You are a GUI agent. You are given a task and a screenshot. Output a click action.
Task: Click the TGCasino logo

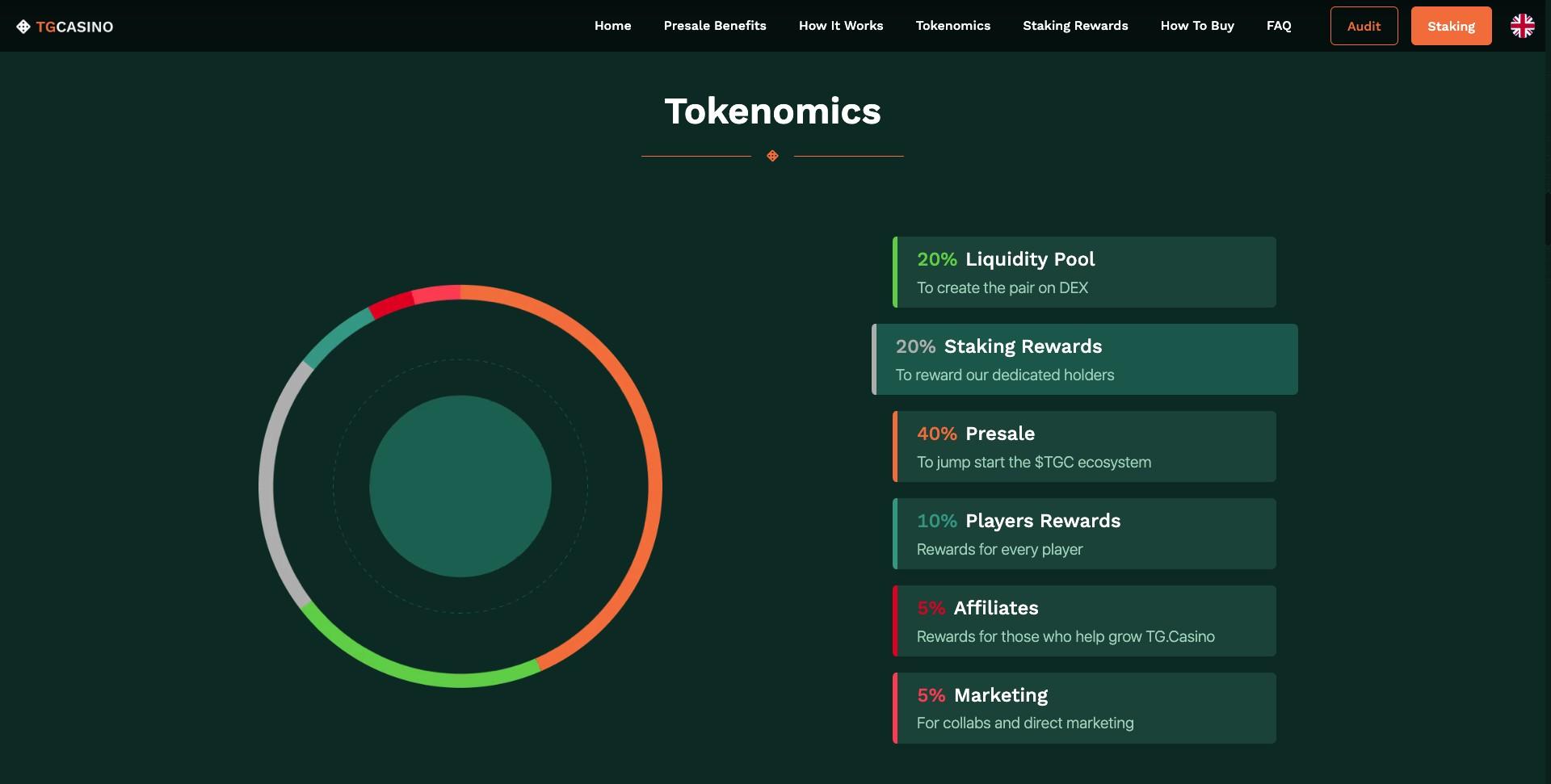[x=65, y=27]
